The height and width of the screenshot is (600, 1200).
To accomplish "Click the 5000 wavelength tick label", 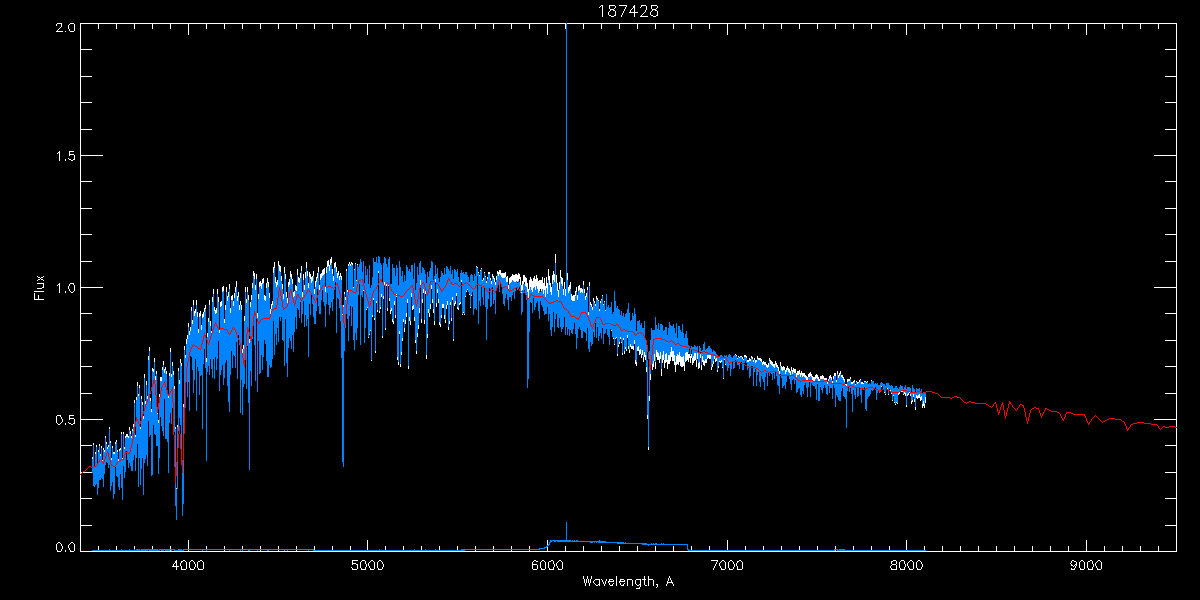I will (x=368, y=565).
